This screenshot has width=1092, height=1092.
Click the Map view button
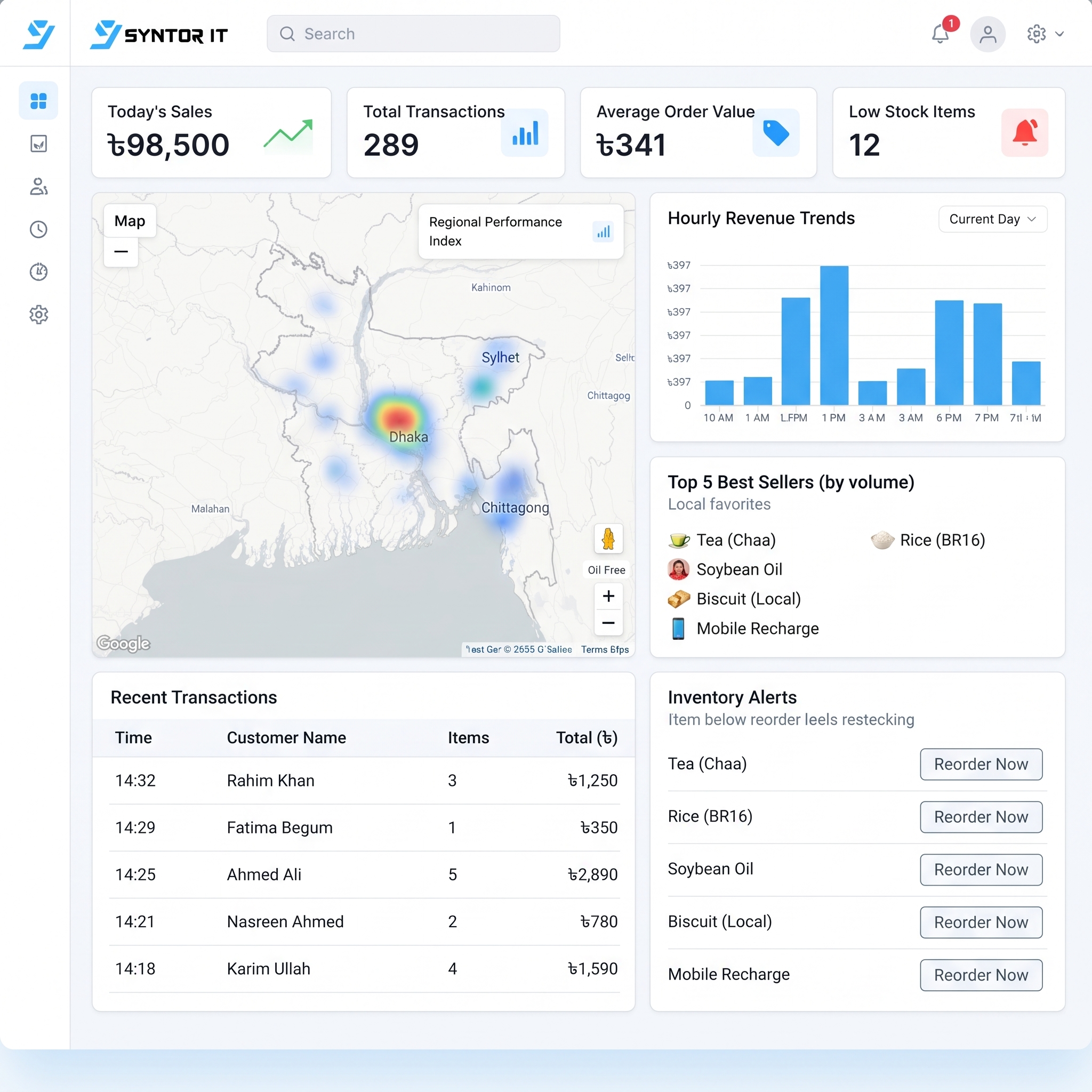130,221
